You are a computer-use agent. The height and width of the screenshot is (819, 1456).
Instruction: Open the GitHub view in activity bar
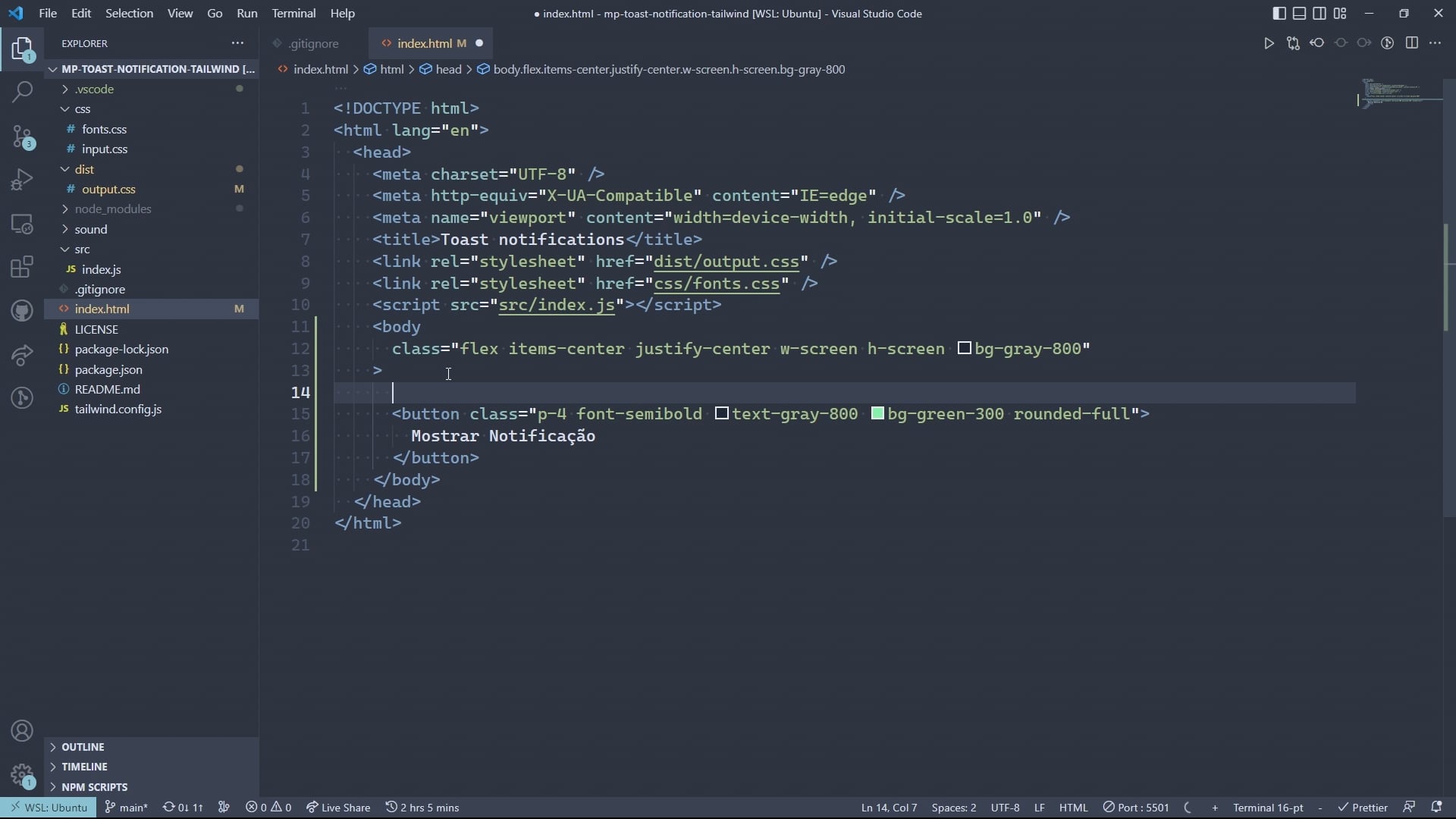22,311
